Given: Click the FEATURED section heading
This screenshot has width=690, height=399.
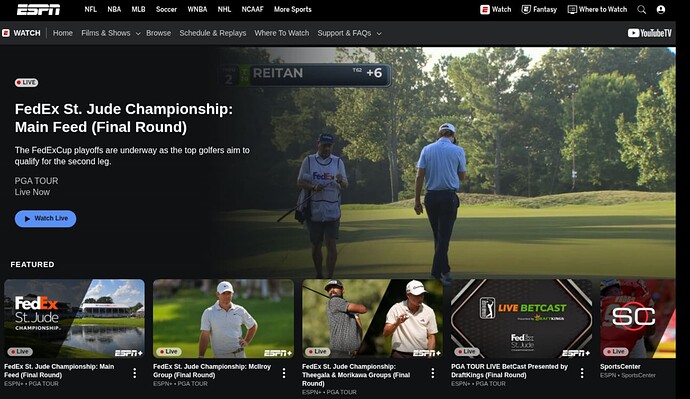Looking at the screenshot, I should click(x=33, y=264).
